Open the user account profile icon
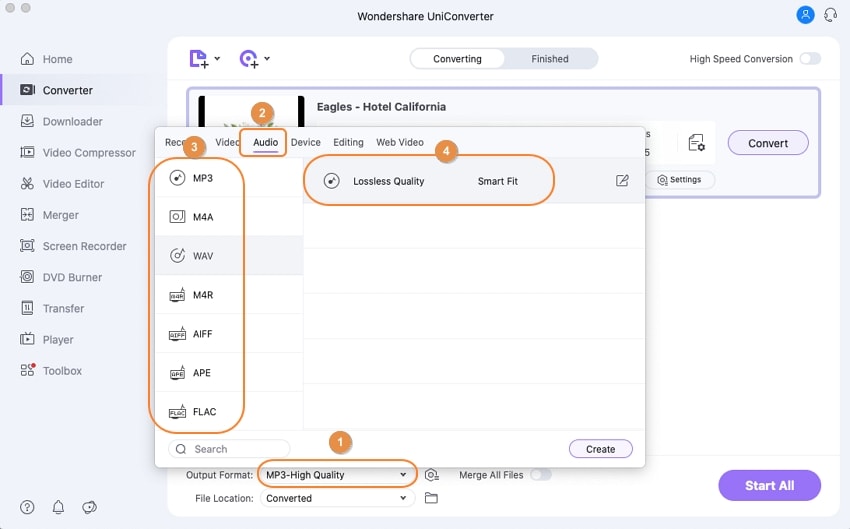The image size is (850, 529). [x=806, y=15]
